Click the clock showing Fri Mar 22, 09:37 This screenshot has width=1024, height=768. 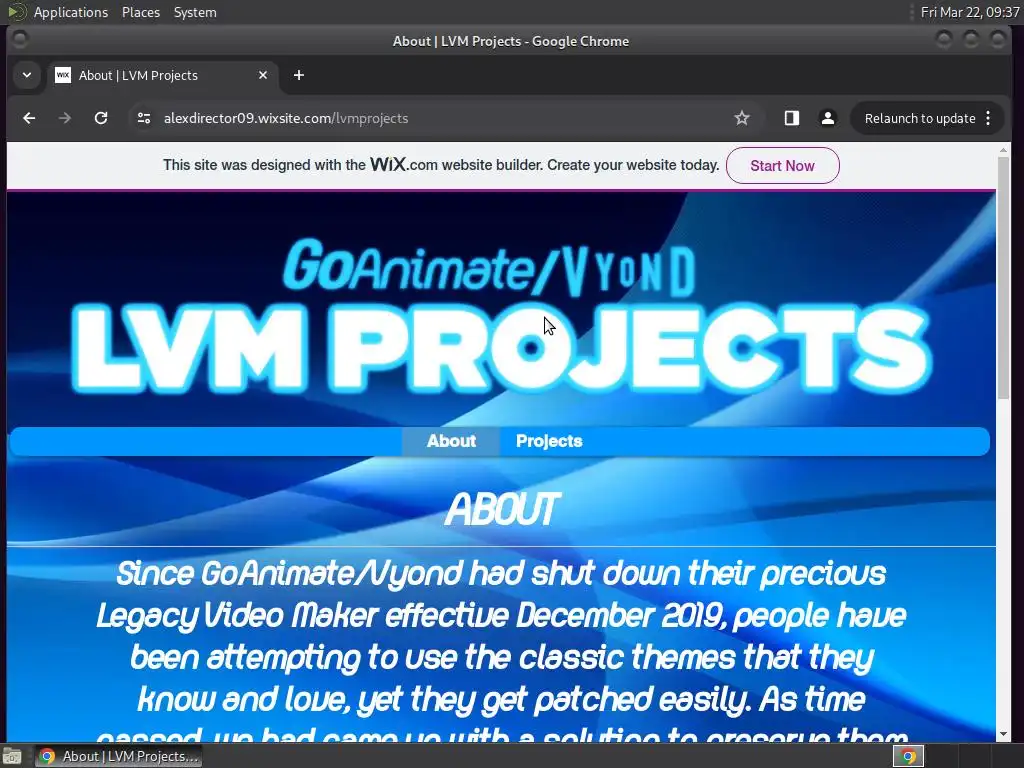[970, 12]
